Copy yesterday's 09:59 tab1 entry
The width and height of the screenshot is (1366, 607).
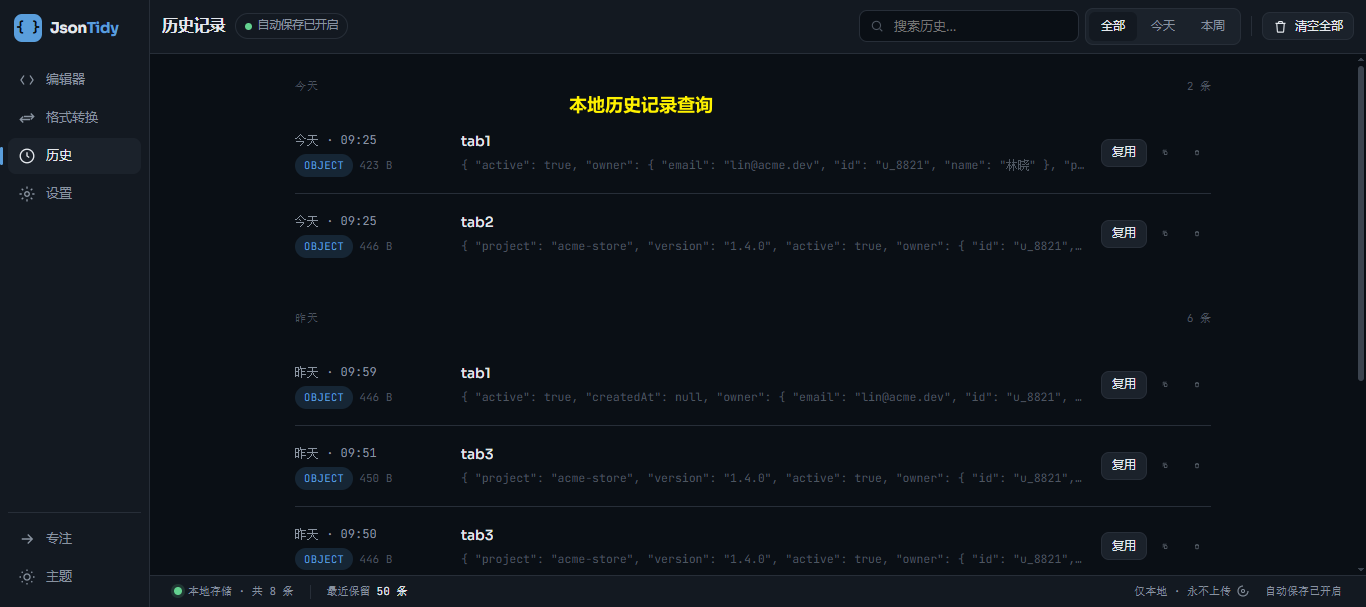(1164, 384)
